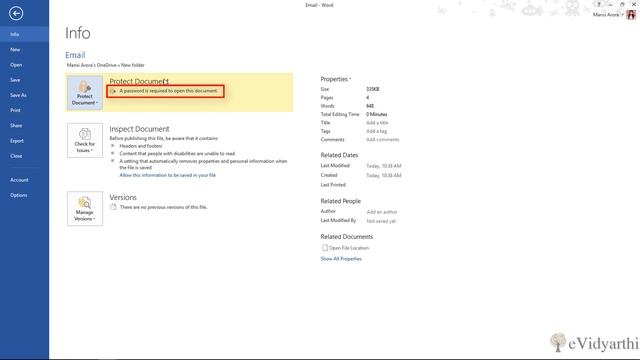Open the Mansi Arora account name menu
The width and height of the screenshot is (640, 360).
pos(608,15)
